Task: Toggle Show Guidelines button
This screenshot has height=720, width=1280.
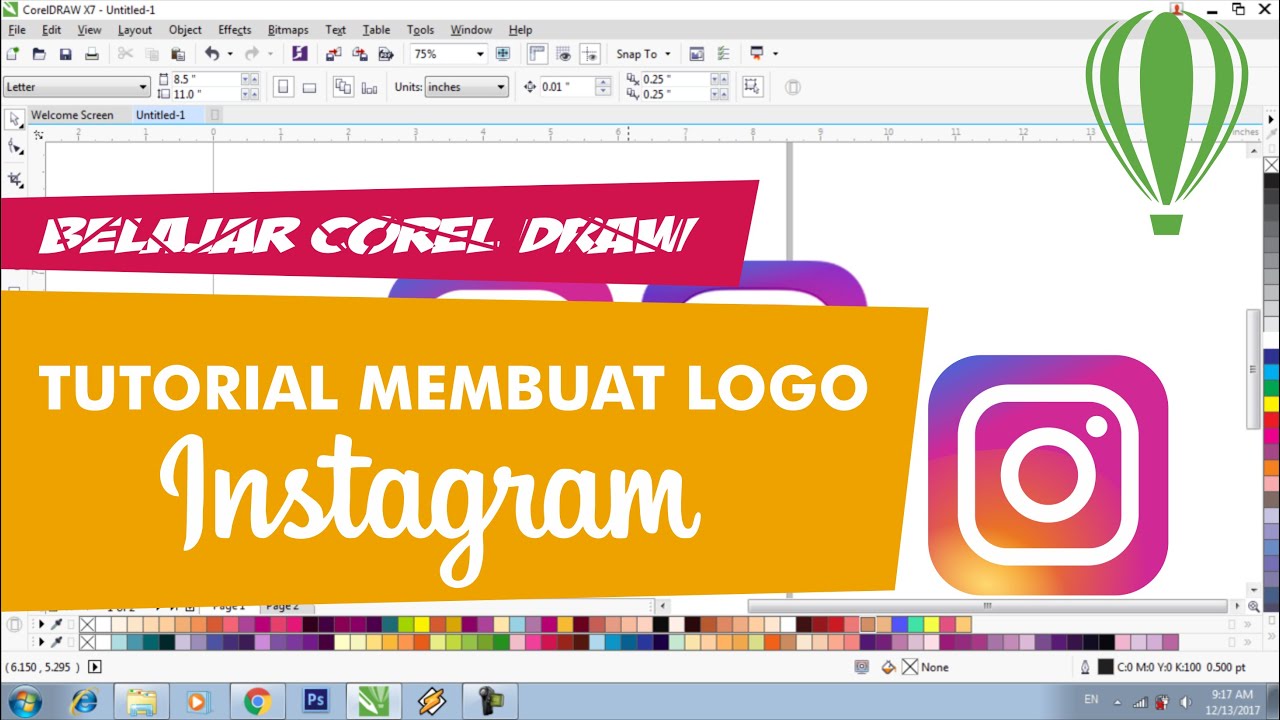Action: (x=589, y=54)
